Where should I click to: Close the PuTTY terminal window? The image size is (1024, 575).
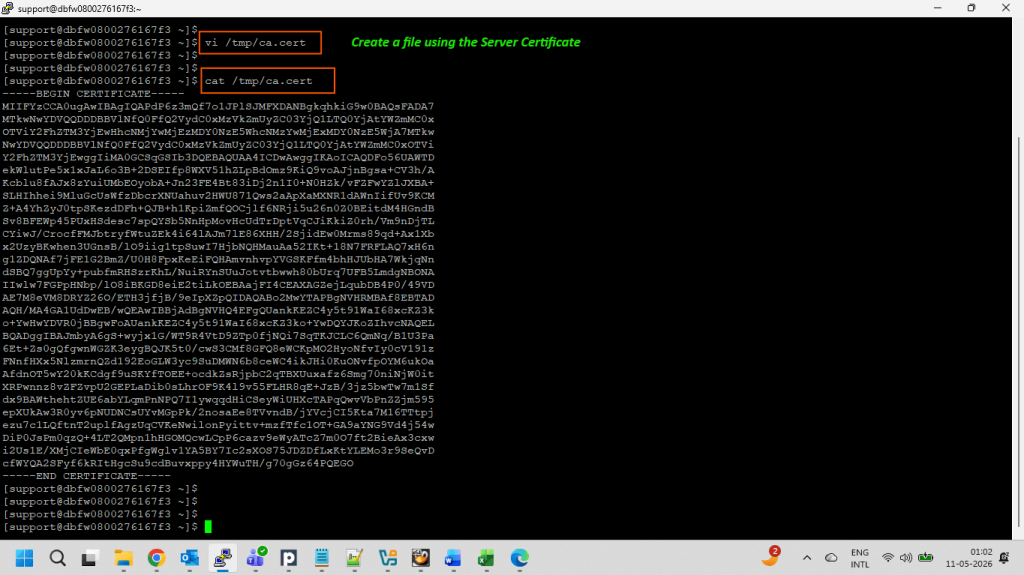1006,8
